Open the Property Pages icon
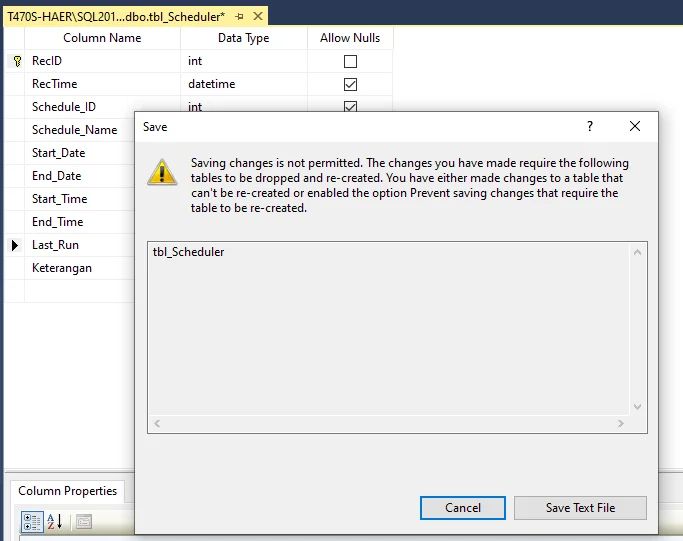The image size is (683, 541). click(84, 521)
